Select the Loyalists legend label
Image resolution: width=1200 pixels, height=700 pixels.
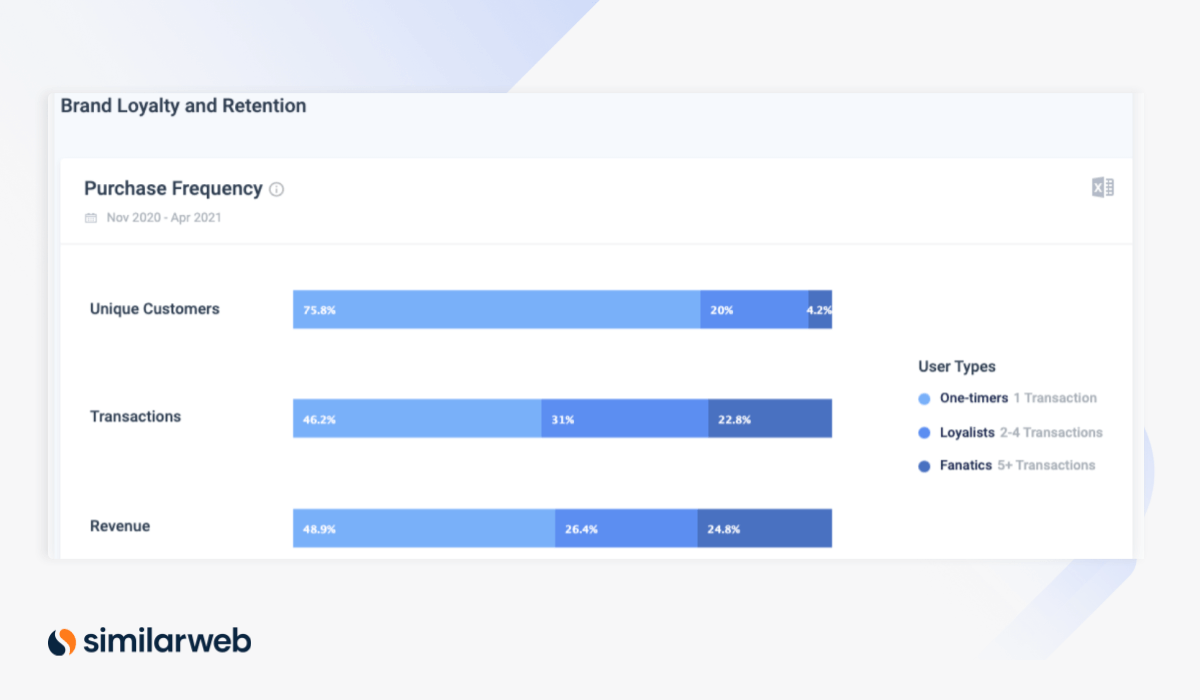tap(966, 433)
